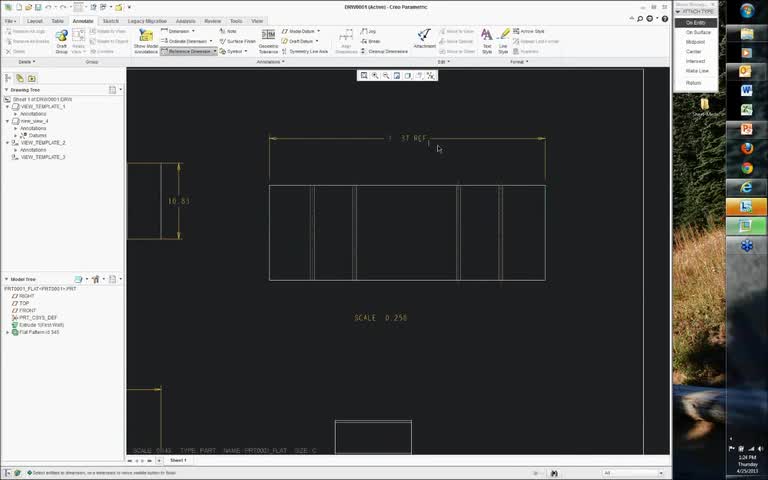768x480 pixels.
Task: Switch to the Review ribbon tab
Action: pos(213,21)
